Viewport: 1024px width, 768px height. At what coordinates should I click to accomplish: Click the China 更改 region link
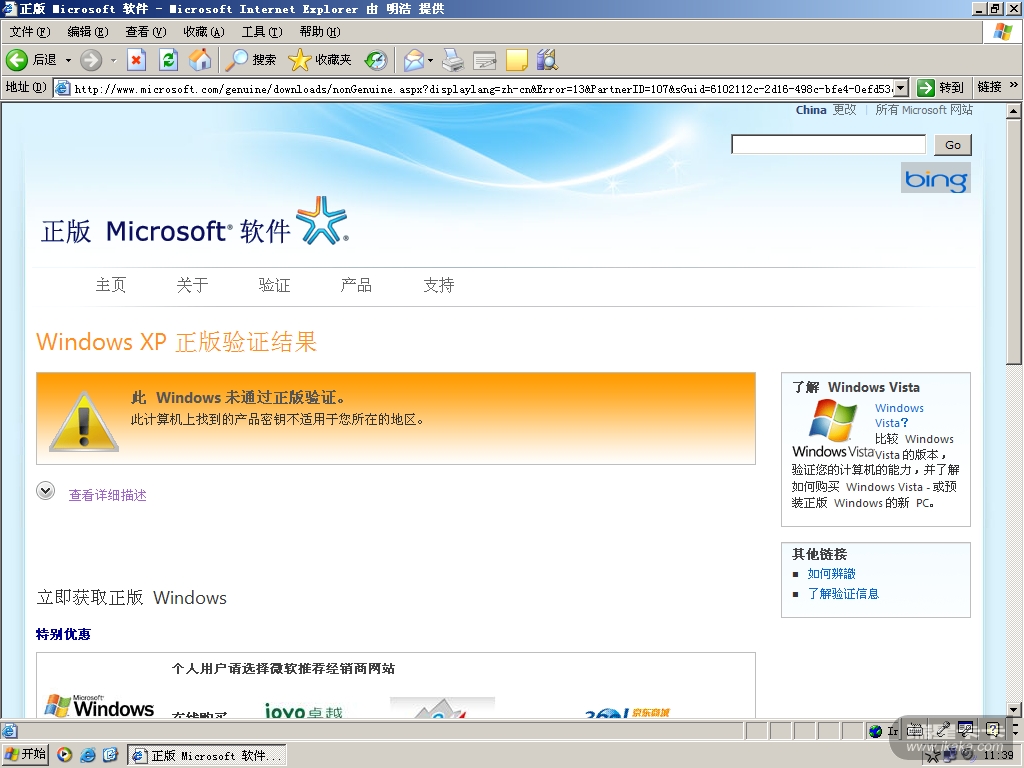825,110
